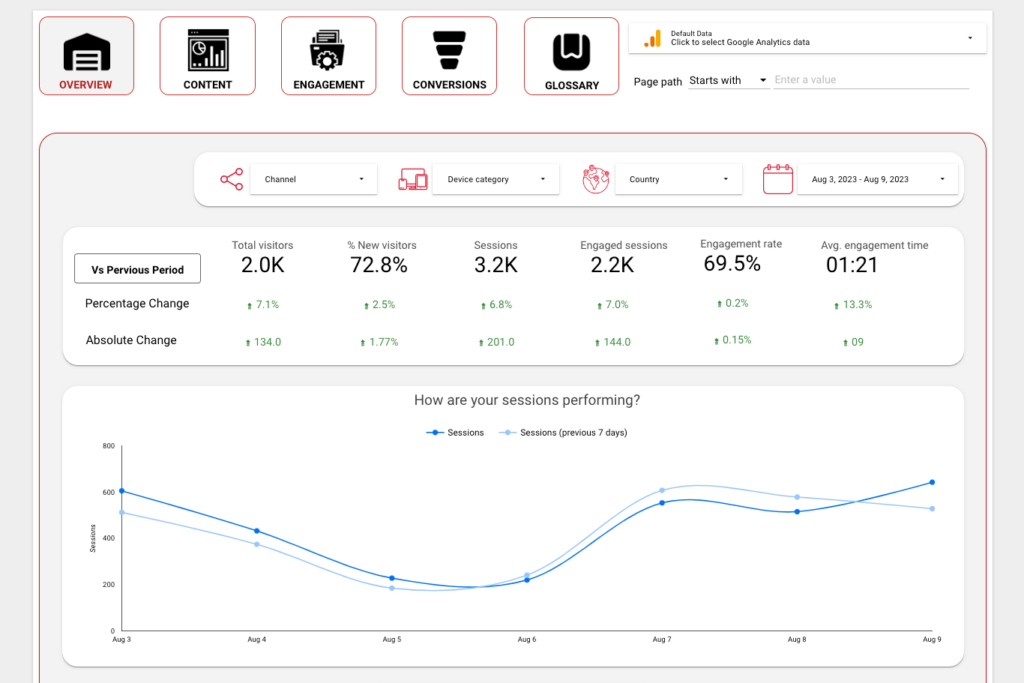Click the share icon beside Channel

click(231, 180)
